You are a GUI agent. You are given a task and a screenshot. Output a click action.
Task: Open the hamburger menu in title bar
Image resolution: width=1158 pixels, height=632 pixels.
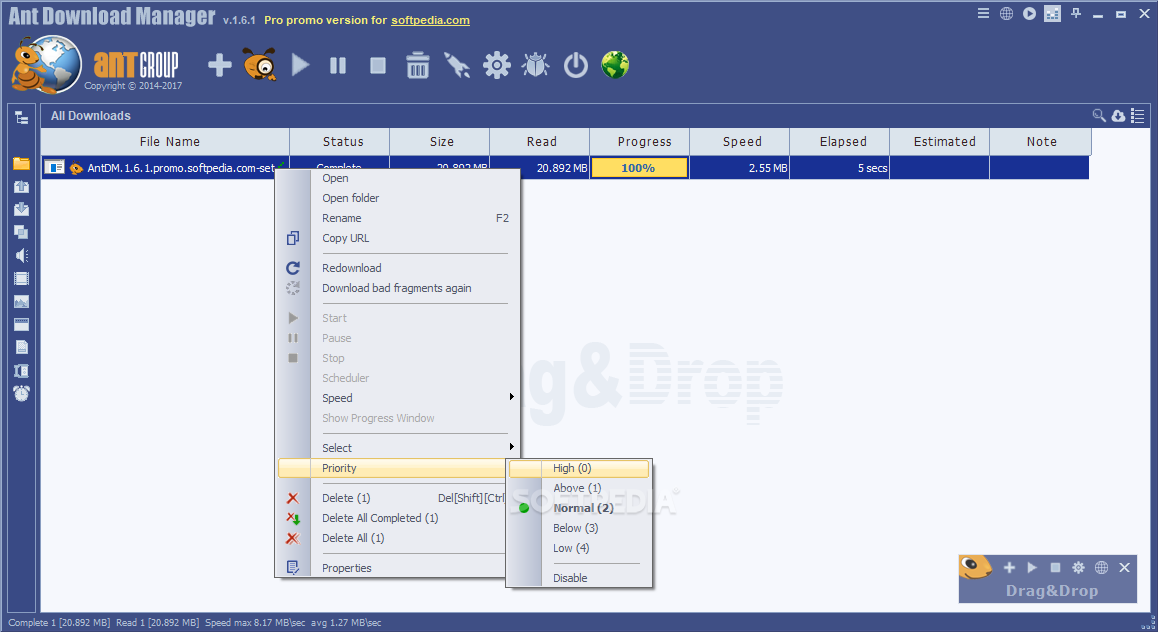point(983,13)
